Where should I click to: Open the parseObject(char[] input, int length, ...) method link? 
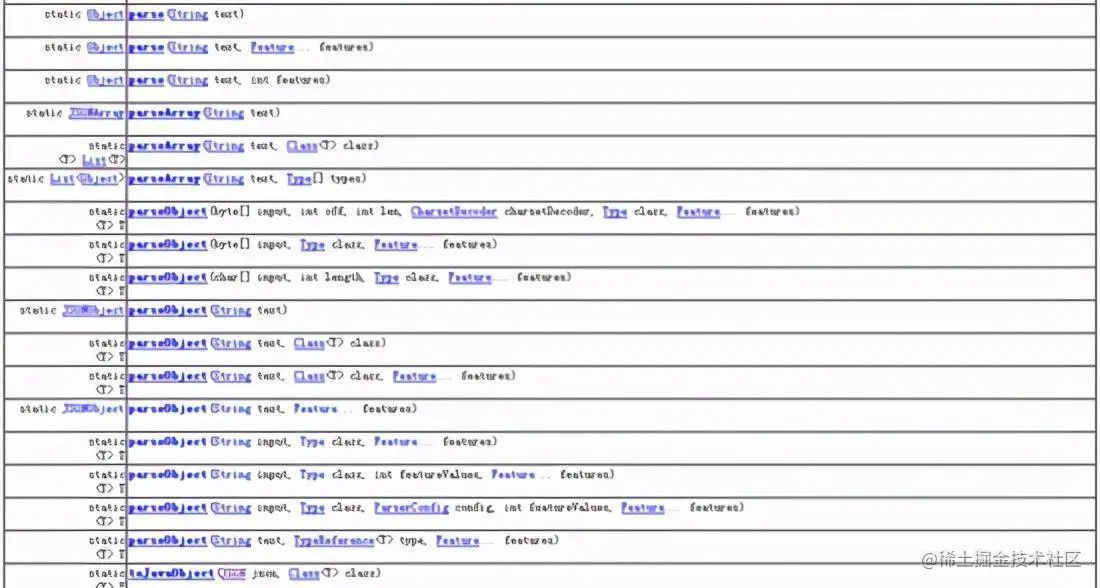pyautogui.click(x=168, y=278)
